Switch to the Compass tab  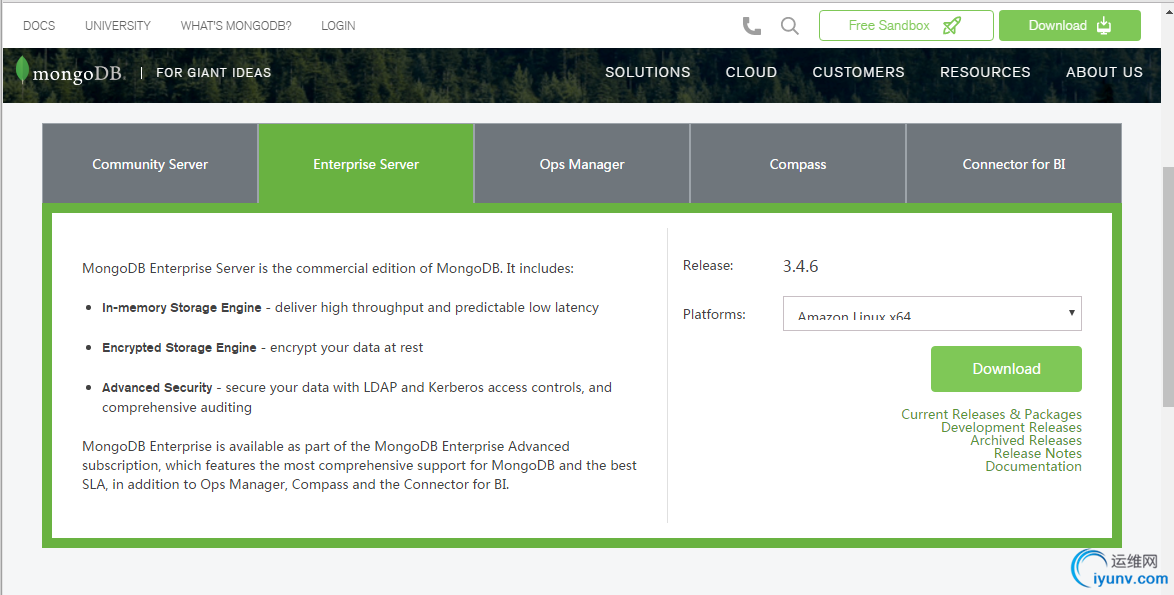tap(798, 164)
